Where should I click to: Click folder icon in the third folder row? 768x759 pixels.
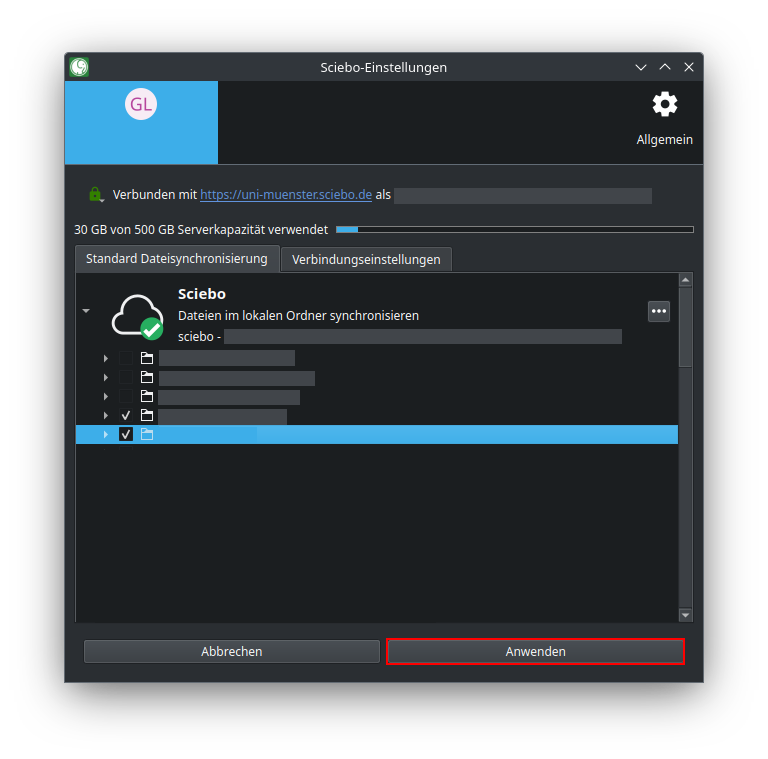[x=147, y=396]
